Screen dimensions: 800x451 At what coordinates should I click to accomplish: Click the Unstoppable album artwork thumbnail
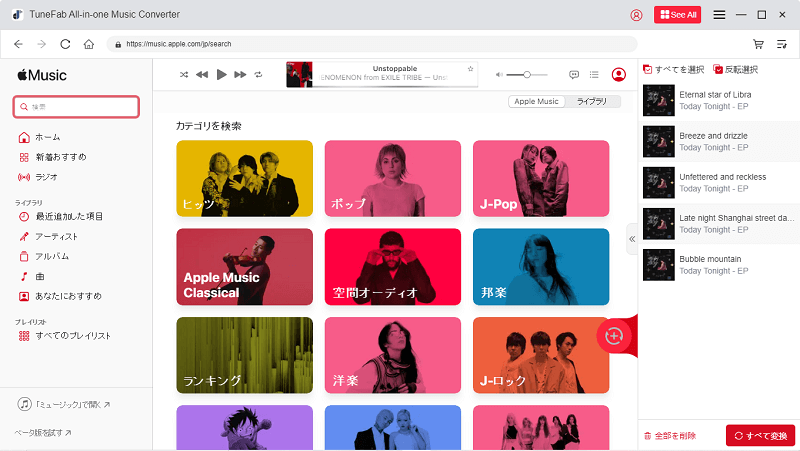pyautogui.click(x=299, y=74)
